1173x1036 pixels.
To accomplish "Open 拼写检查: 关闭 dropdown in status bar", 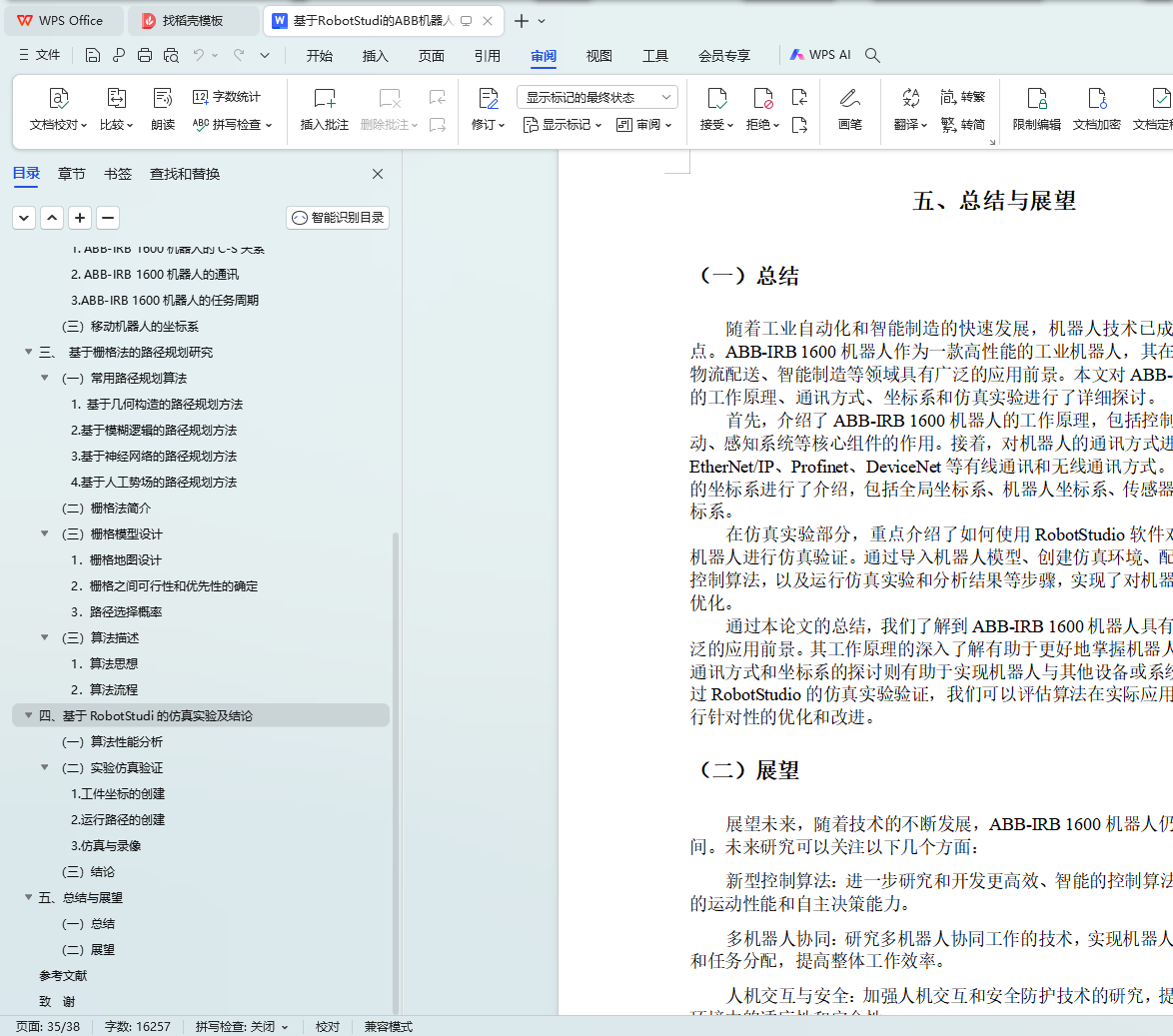I will (x=242, y=1026).
